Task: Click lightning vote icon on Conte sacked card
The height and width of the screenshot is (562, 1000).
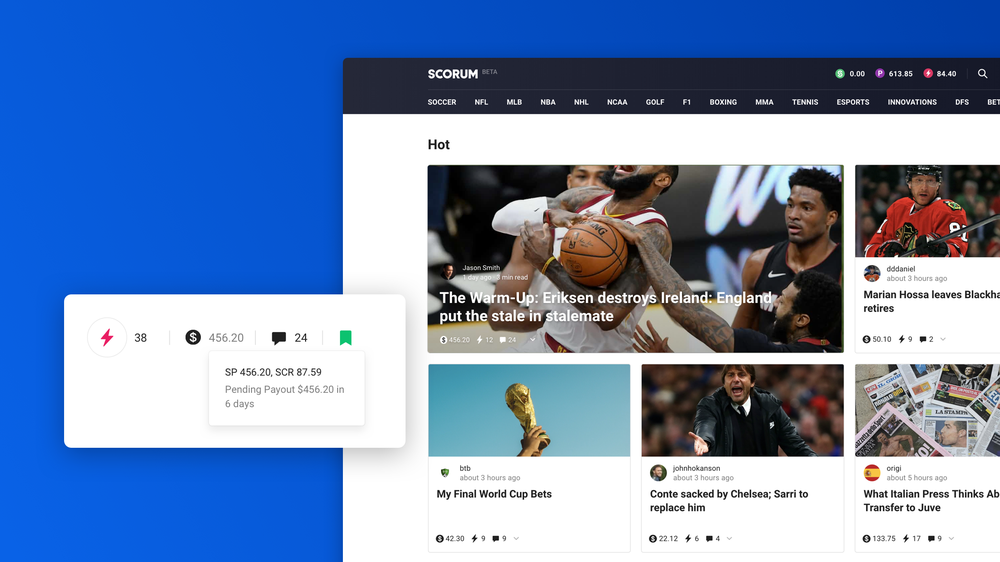Action: 688,538
